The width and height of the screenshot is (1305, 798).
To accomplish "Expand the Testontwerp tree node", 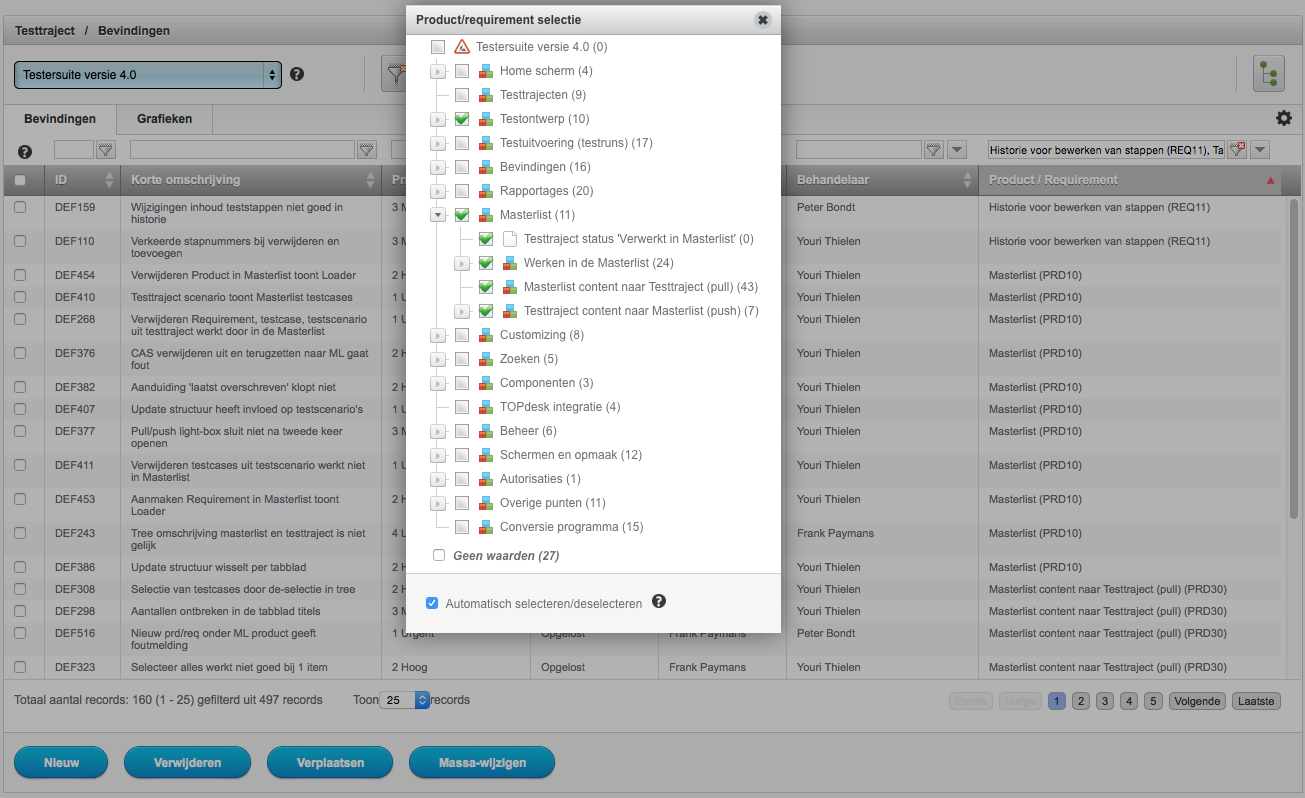I will (438, 119).
